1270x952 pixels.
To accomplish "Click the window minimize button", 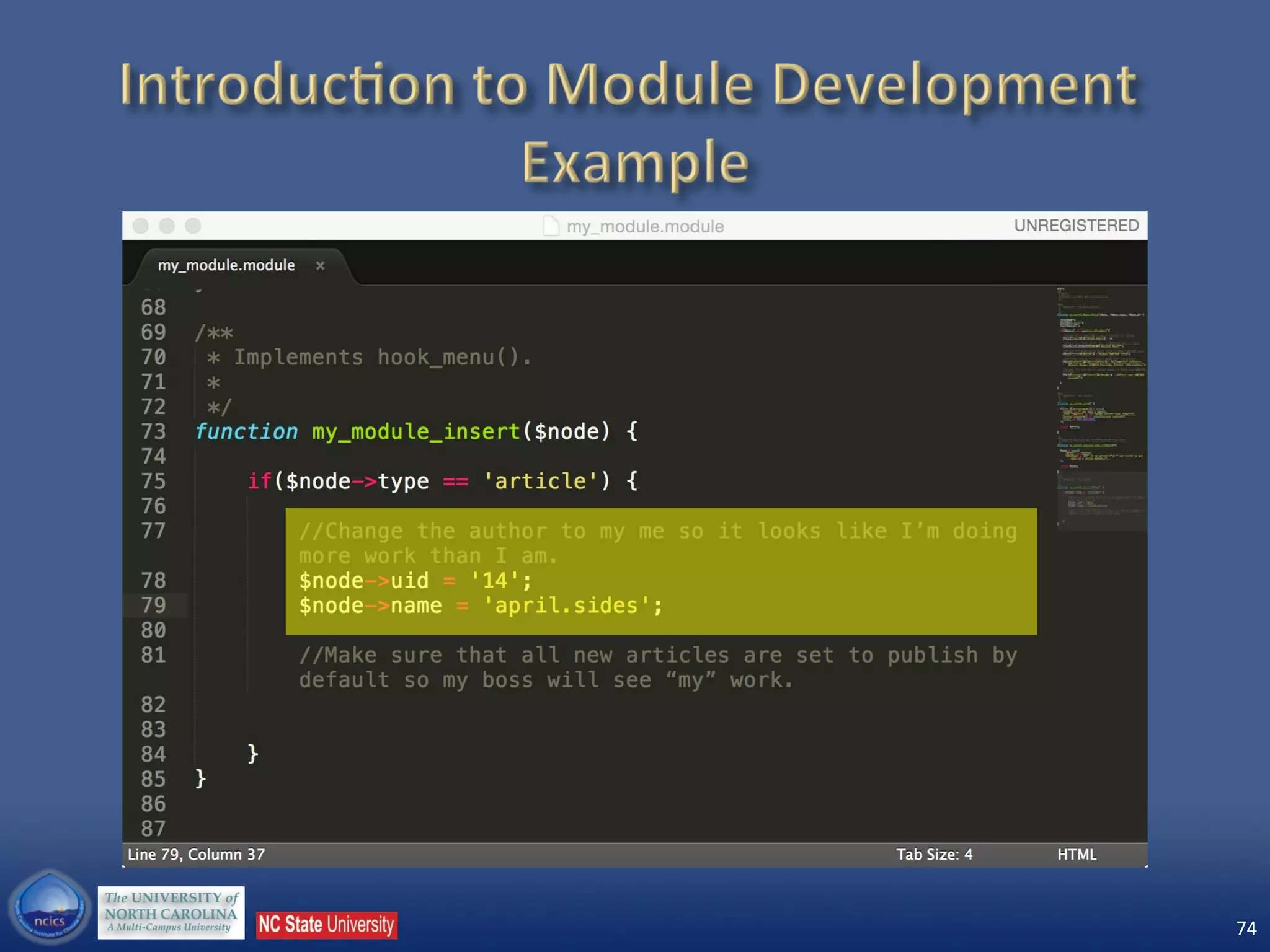I will click(x=167, y=226).
